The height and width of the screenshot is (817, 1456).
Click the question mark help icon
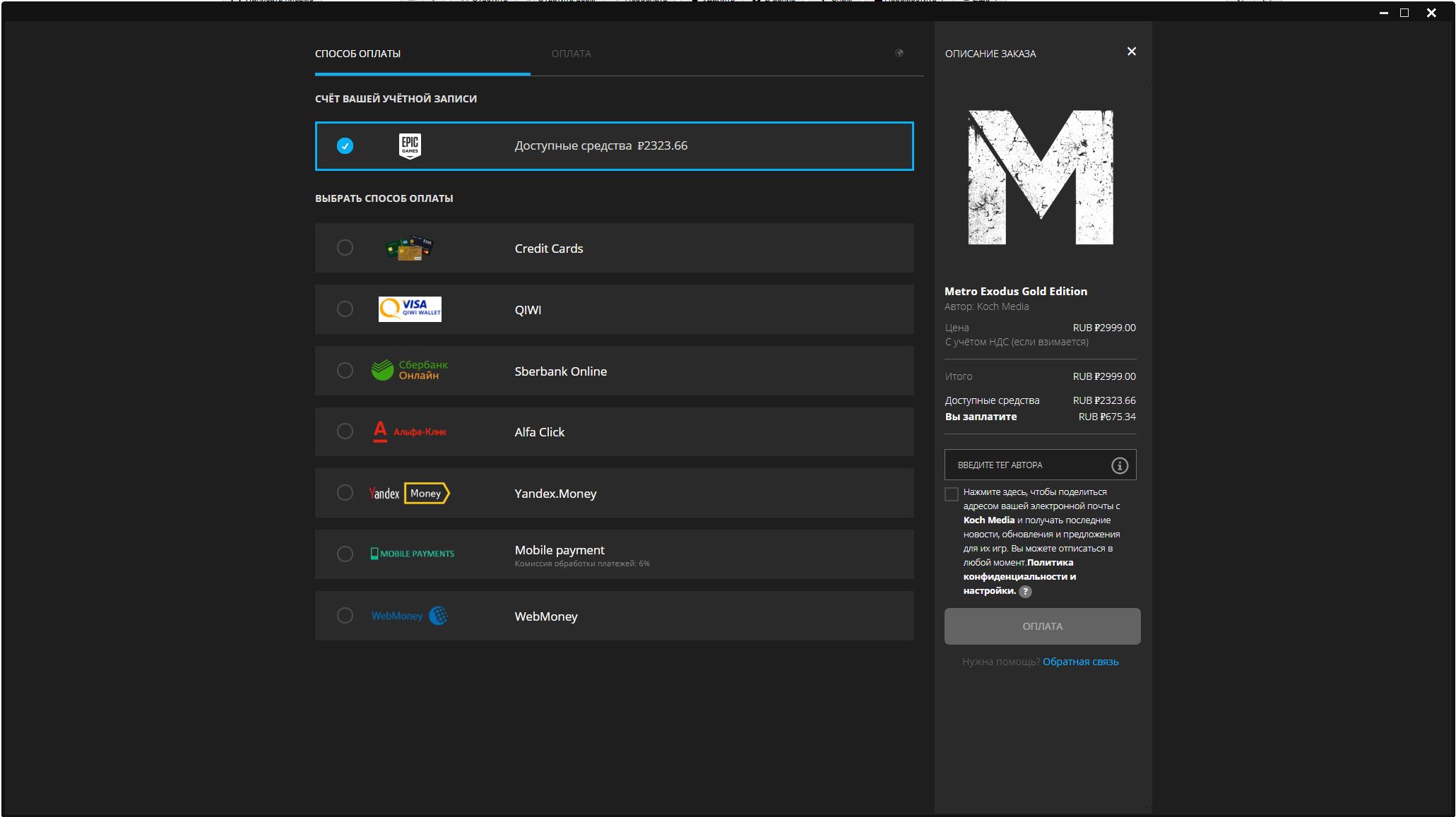[x=1026, y=592]
